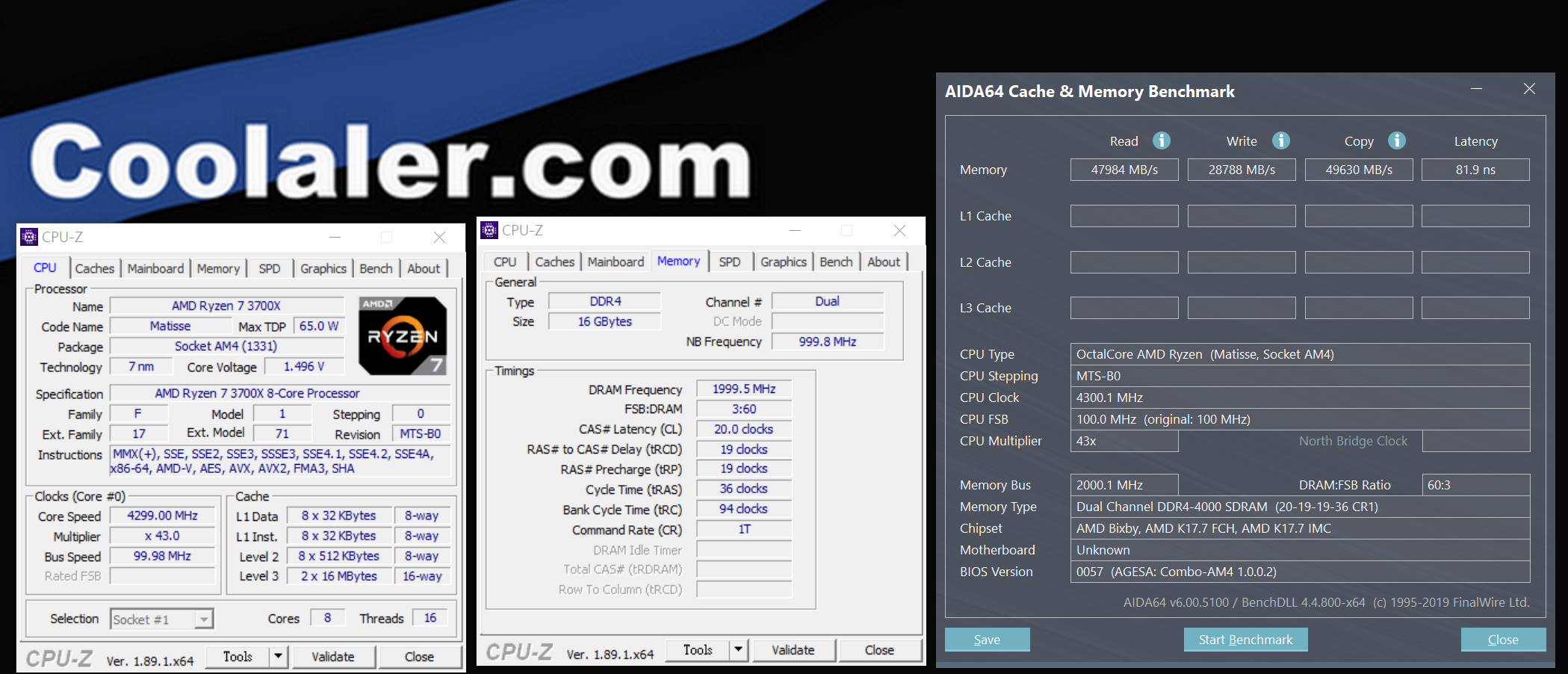
Task: Click NB Frequency value 999.8 MHz
Action: [x=828, y=341]
